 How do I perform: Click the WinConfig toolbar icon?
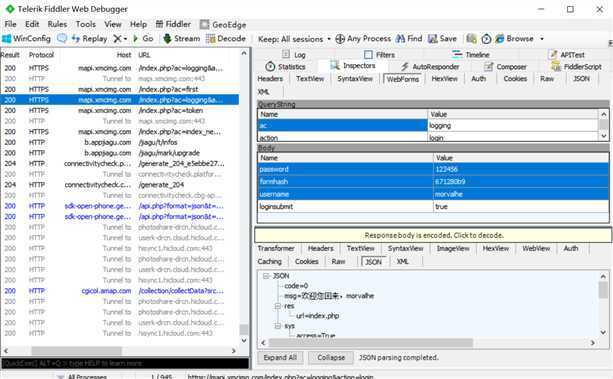[x=27, y=38]
